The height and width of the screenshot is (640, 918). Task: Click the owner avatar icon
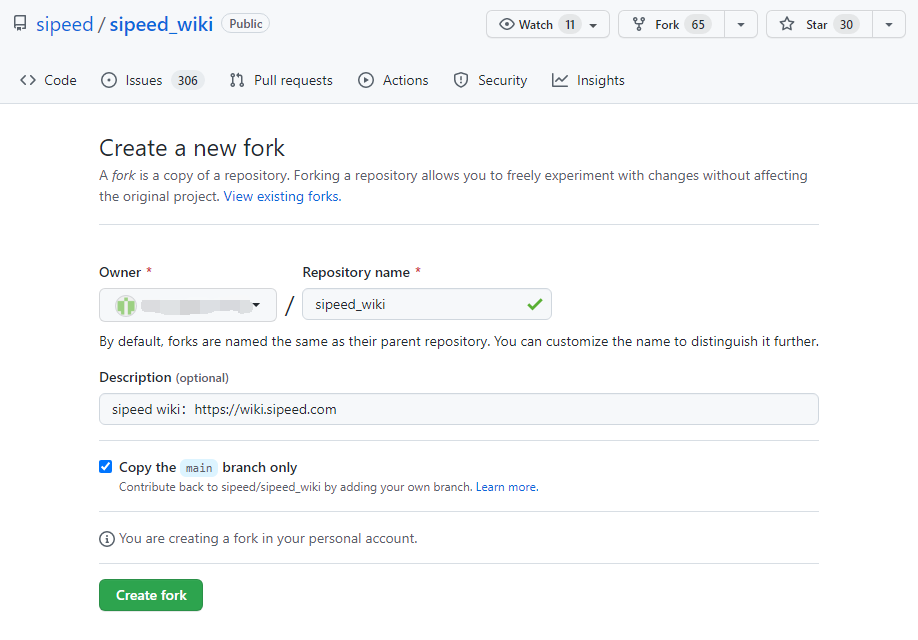126,306
